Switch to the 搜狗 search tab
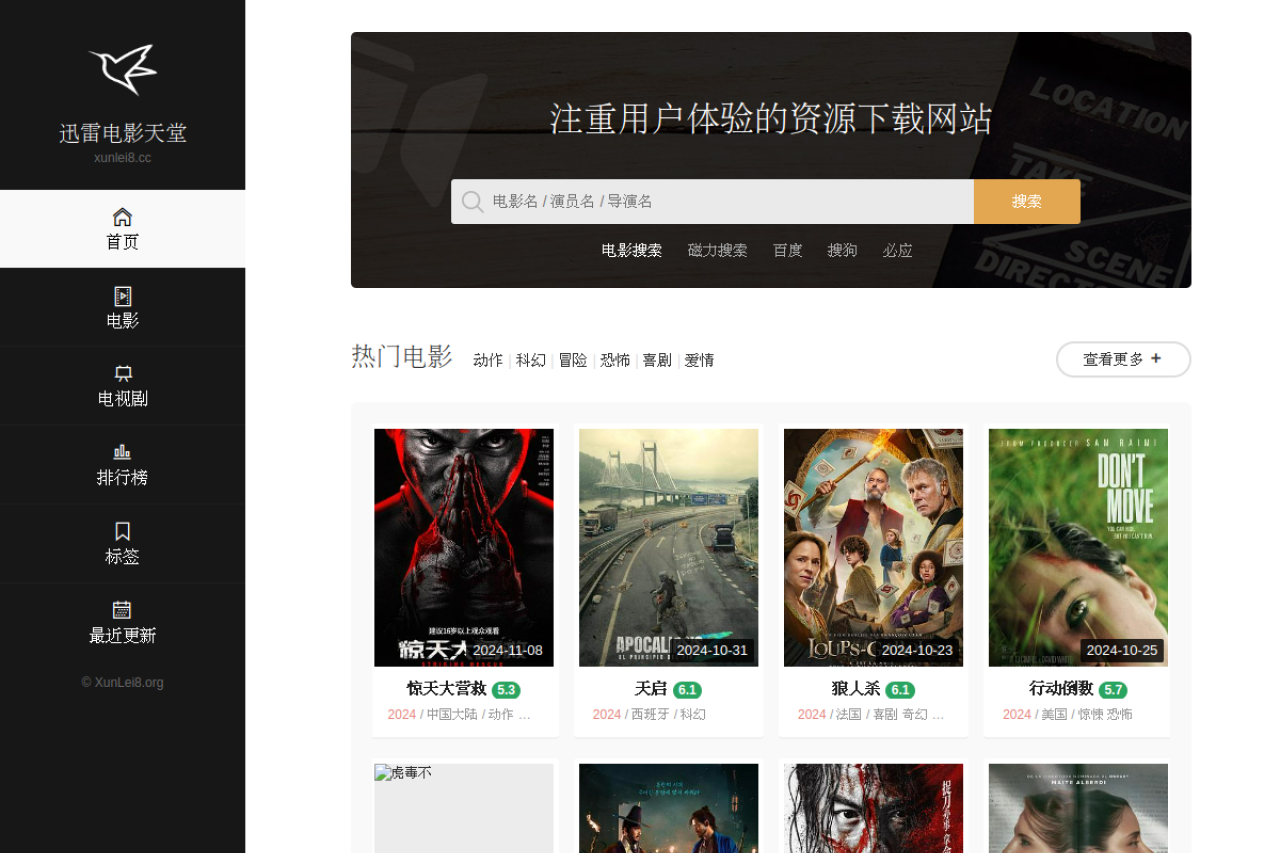 click(842, 250)
